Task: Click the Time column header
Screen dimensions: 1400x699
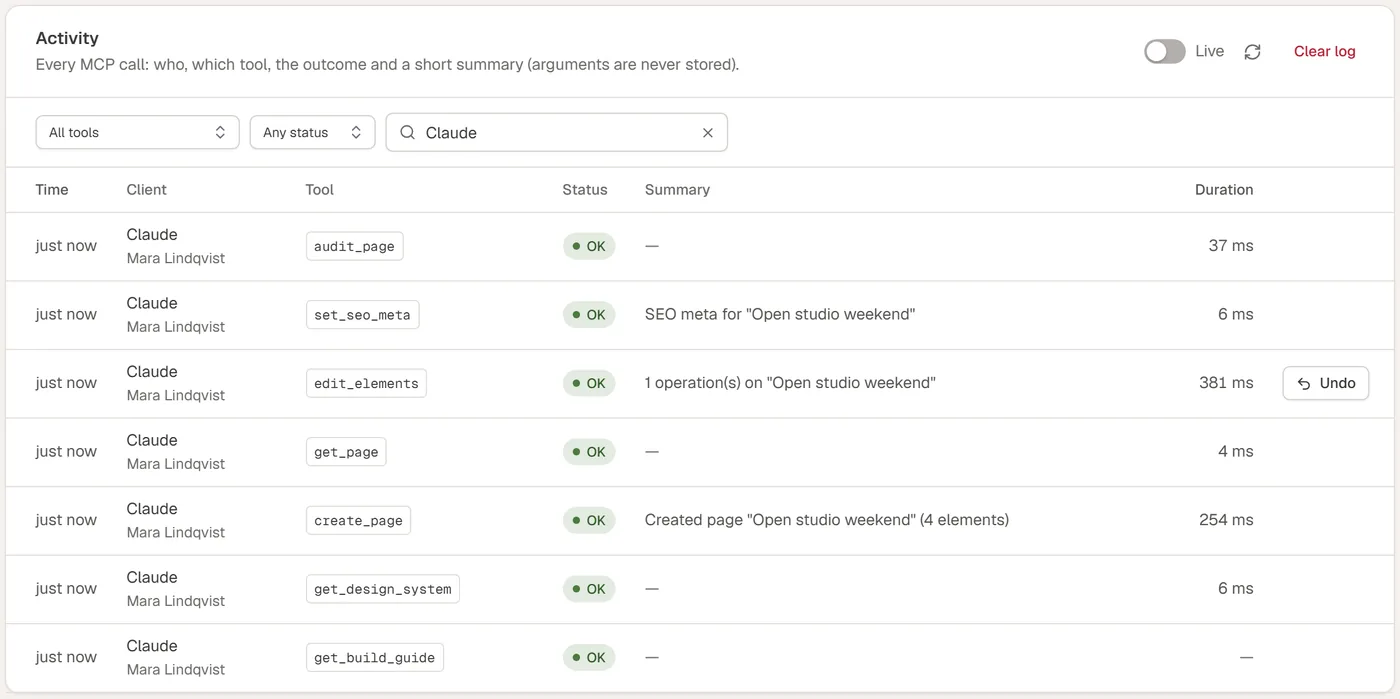Action: coord(52,190)
